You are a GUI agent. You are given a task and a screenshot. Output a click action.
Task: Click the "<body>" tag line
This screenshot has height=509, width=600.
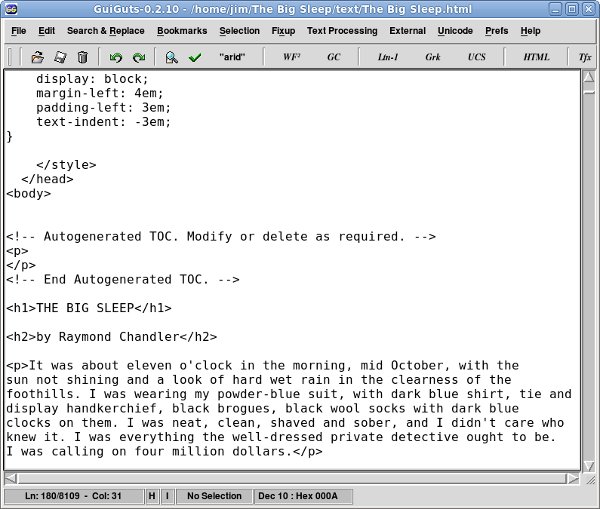coord(28,194)
